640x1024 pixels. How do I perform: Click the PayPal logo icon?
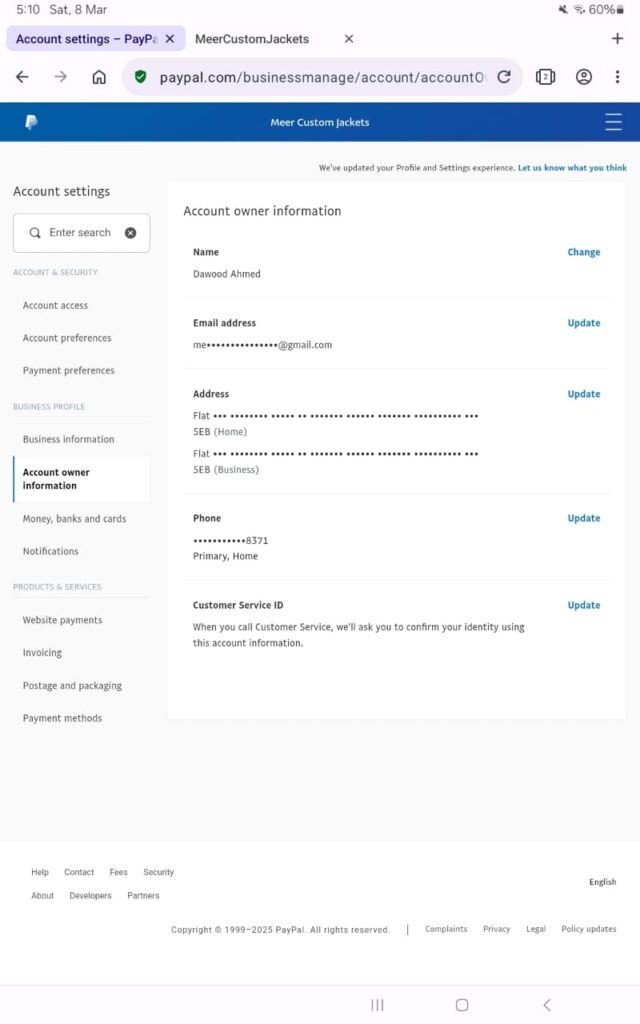(x=31, y=122)
